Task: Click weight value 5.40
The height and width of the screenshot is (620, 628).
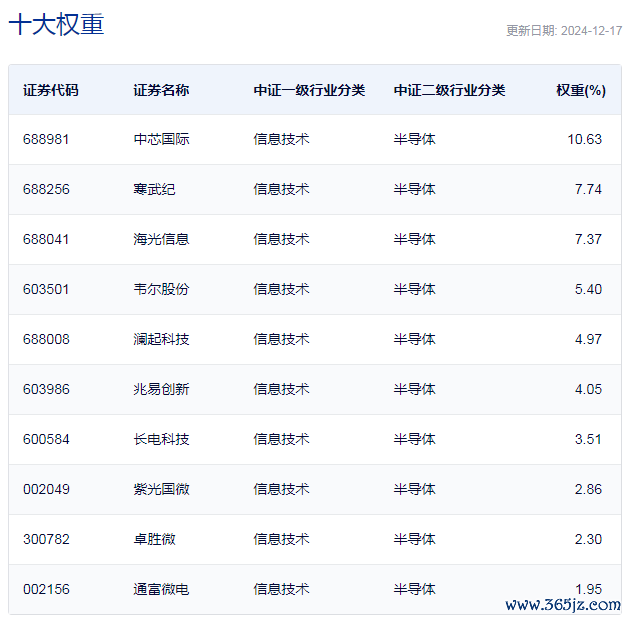Action: [588, 289]
